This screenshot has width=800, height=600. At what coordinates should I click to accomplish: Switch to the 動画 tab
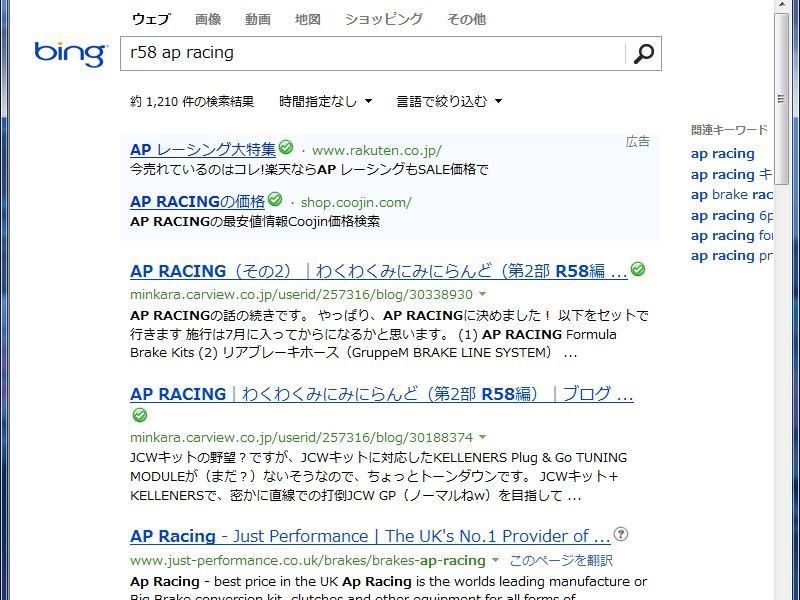(258, 19)
